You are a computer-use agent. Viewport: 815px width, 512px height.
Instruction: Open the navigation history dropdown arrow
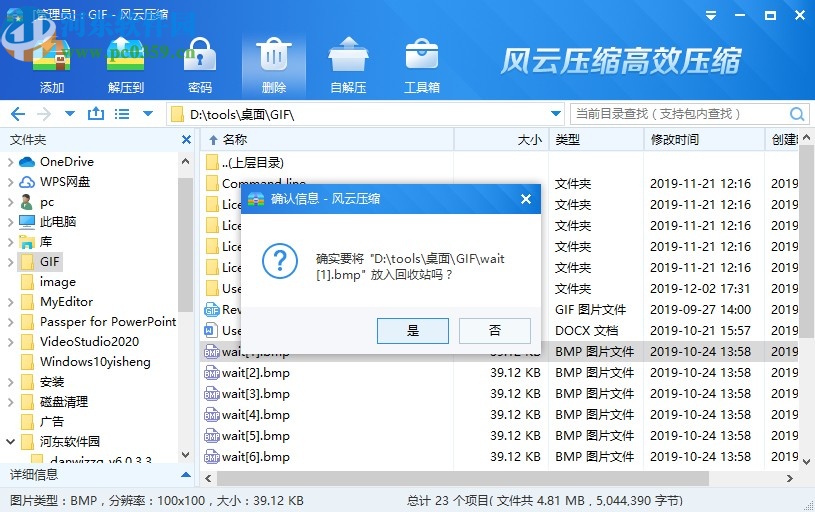[x=70, y=114]
